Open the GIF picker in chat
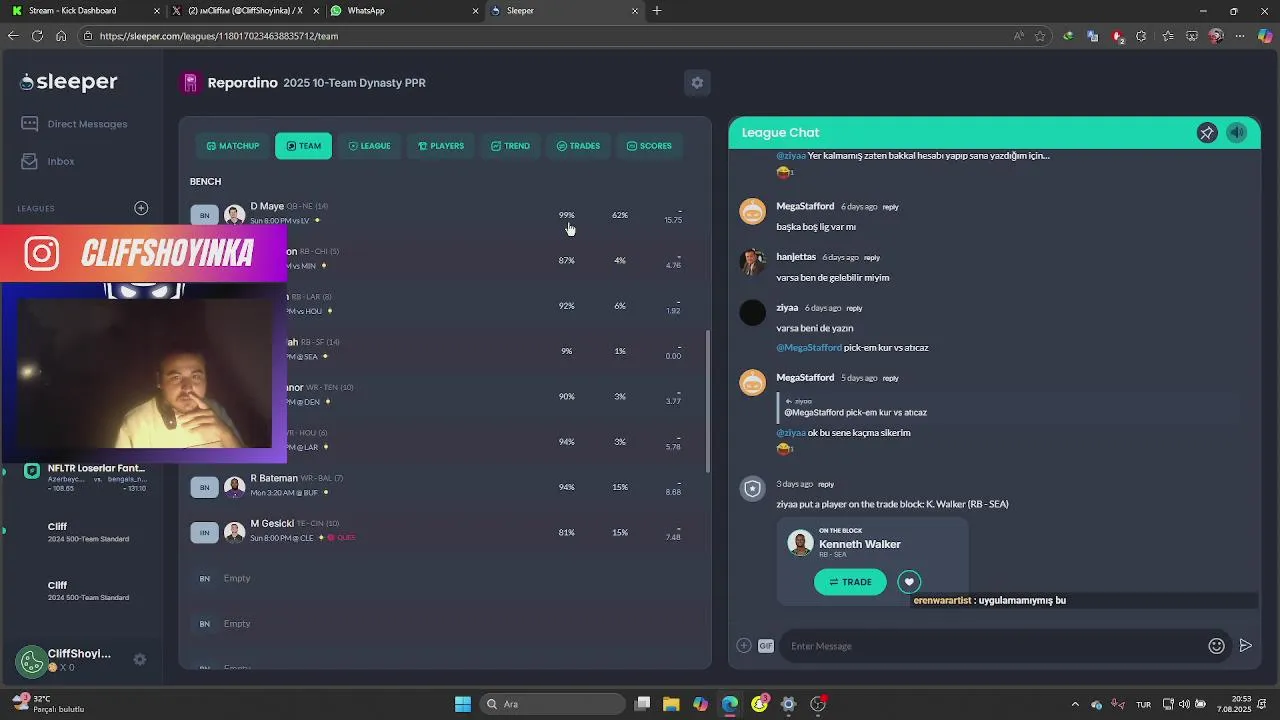 (x=766, y=646)
